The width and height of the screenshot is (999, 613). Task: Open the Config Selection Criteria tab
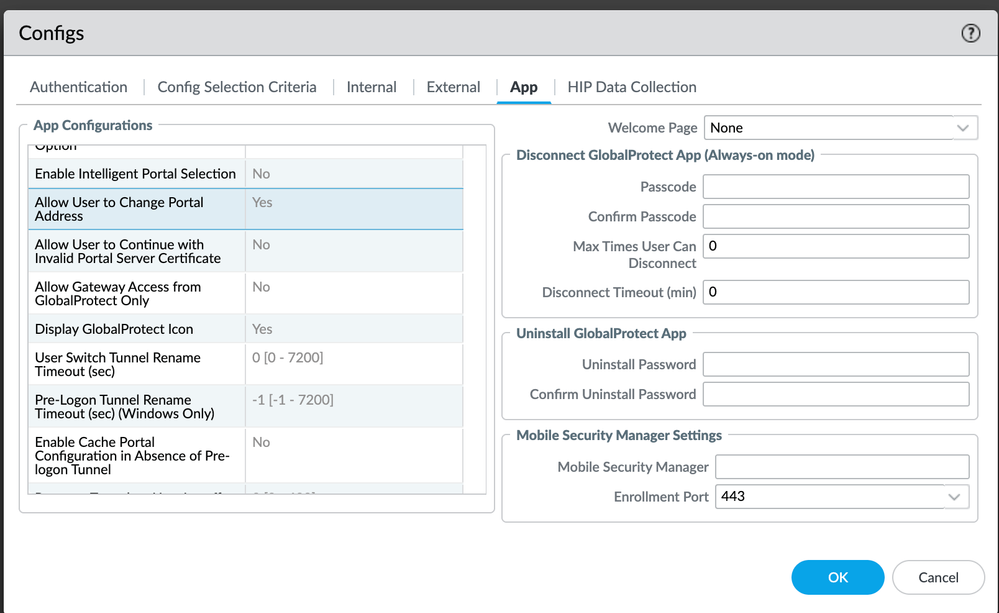click(237, 87)
